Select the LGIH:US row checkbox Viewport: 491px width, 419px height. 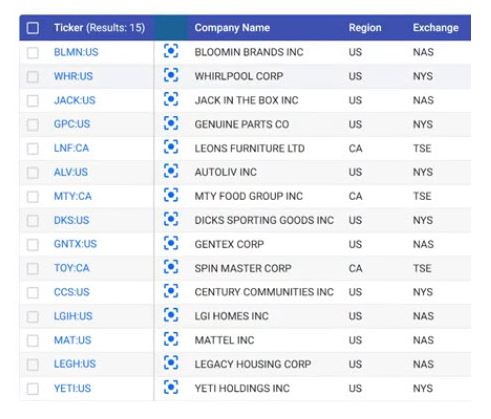click(x=33, y=317)
